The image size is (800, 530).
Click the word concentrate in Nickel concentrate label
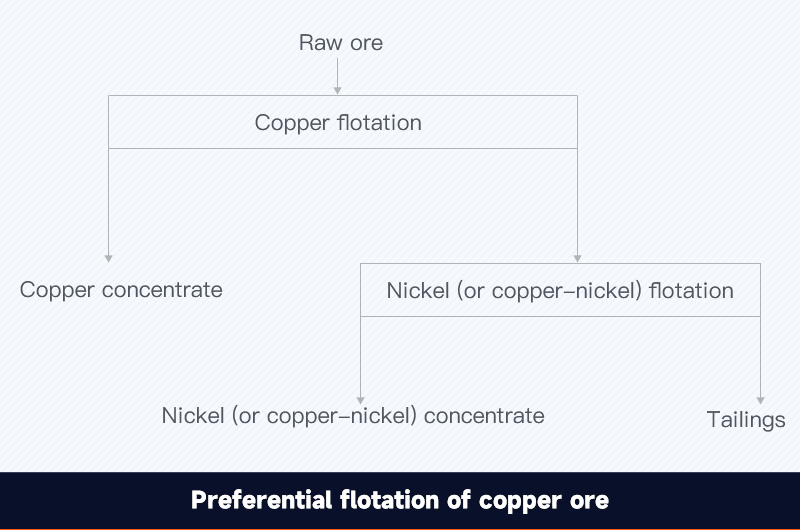pos(484,416)
